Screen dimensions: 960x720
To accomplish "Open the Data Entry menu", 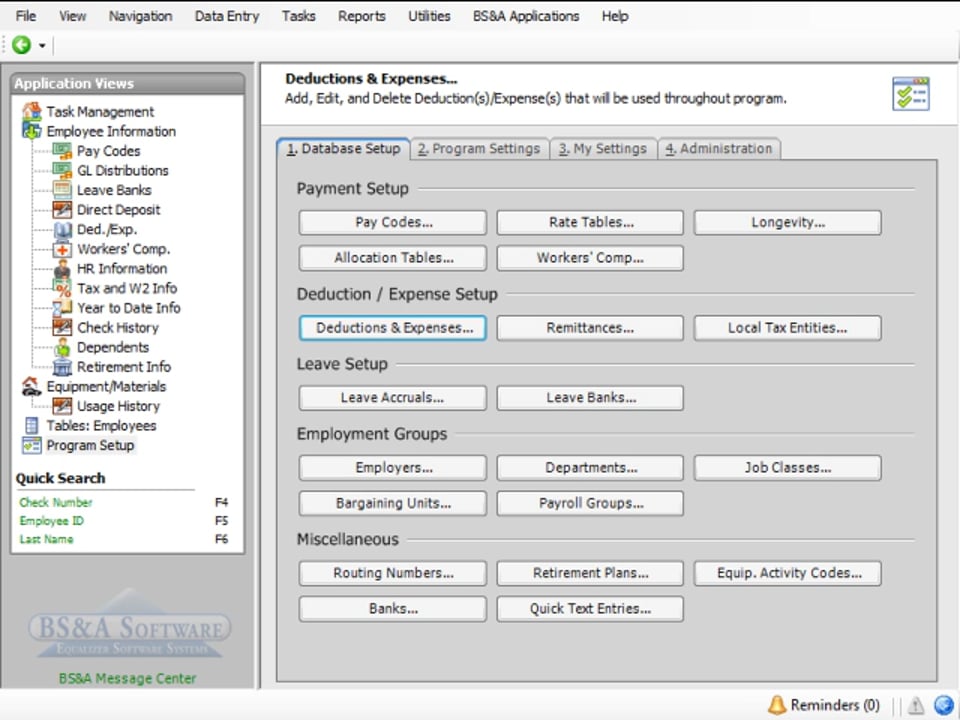I will [227, 16].
